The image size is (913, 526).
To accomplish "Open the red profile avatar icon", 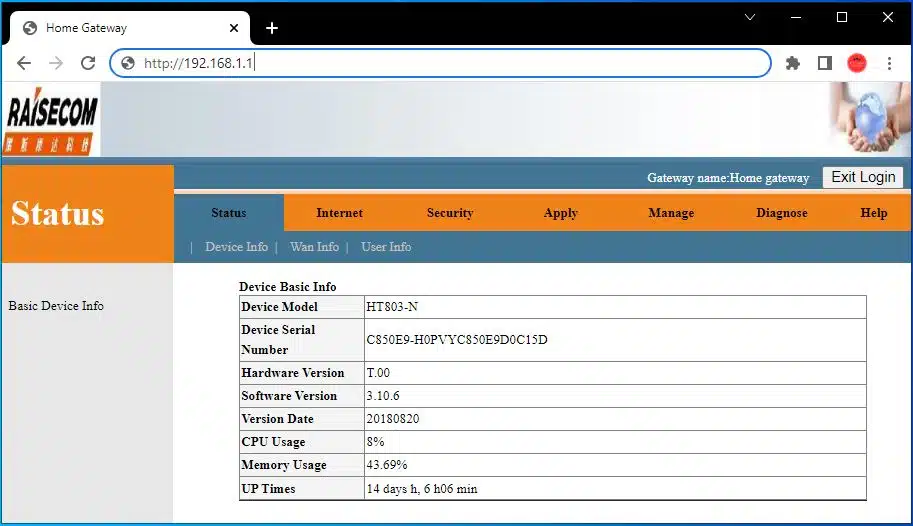I will point(857,63).
